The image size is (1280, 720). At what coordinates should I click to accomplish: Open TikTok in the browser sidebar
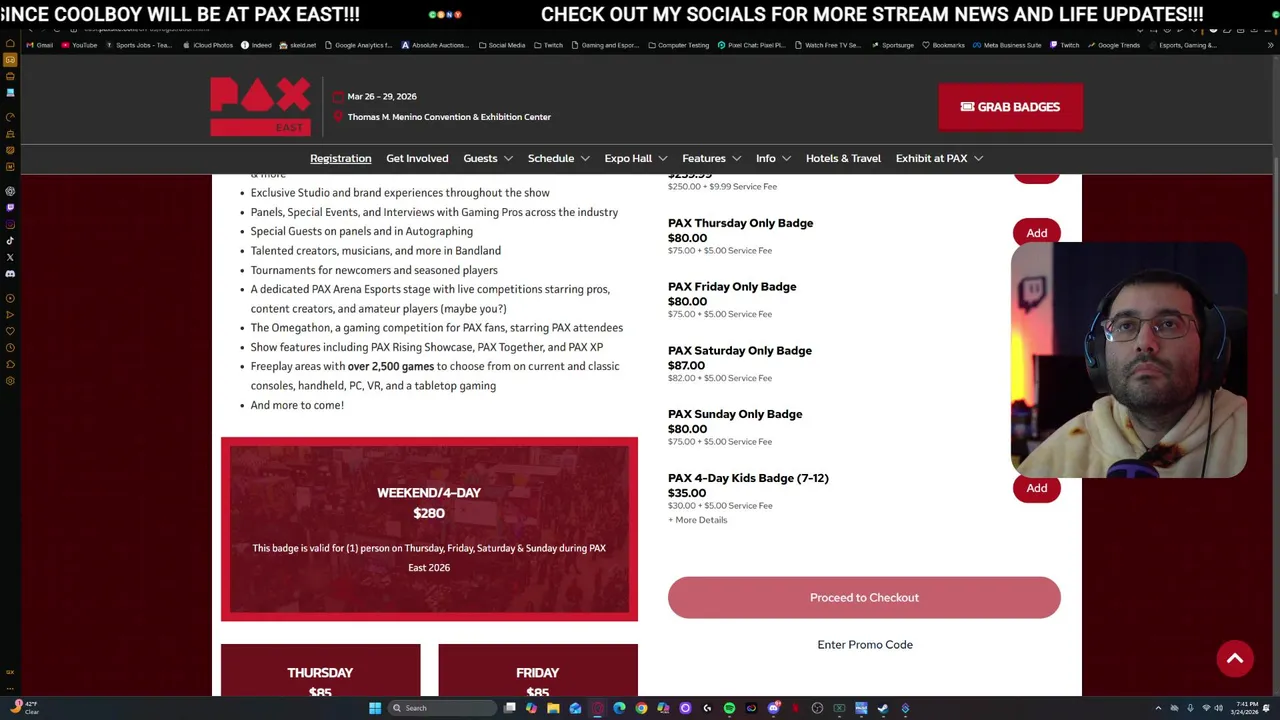(10, 240)
